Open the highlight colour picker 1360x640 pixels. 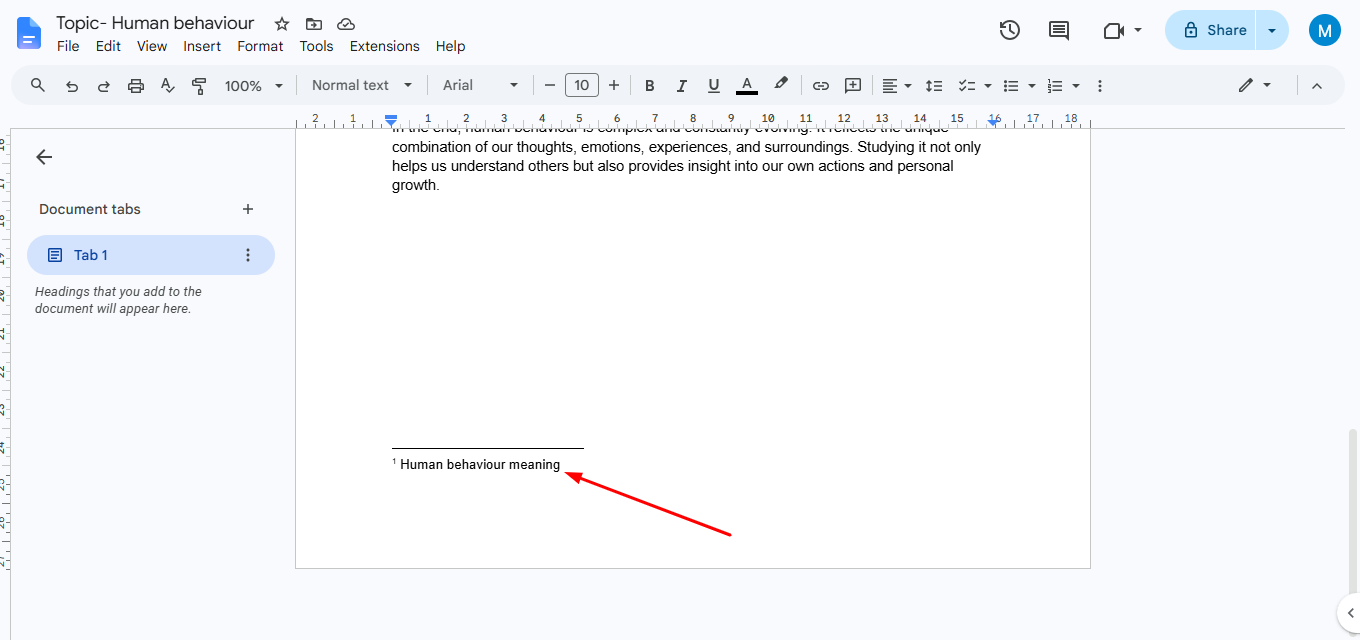coord(781,86)
